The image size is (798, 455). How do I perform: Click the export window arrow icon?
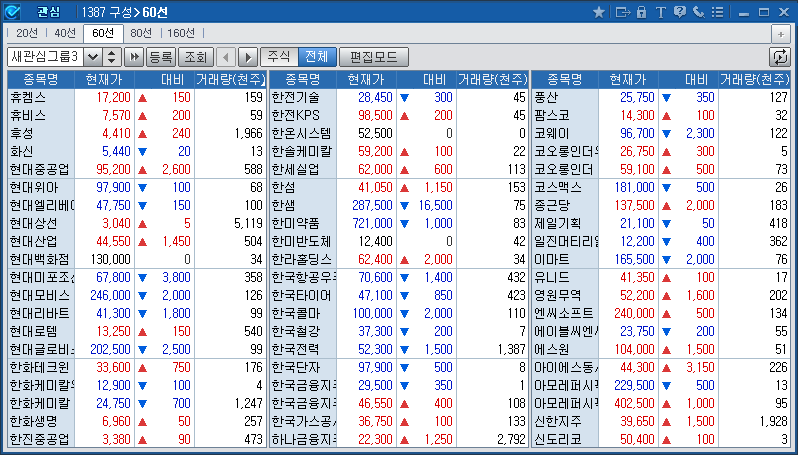tap(622, 12)
